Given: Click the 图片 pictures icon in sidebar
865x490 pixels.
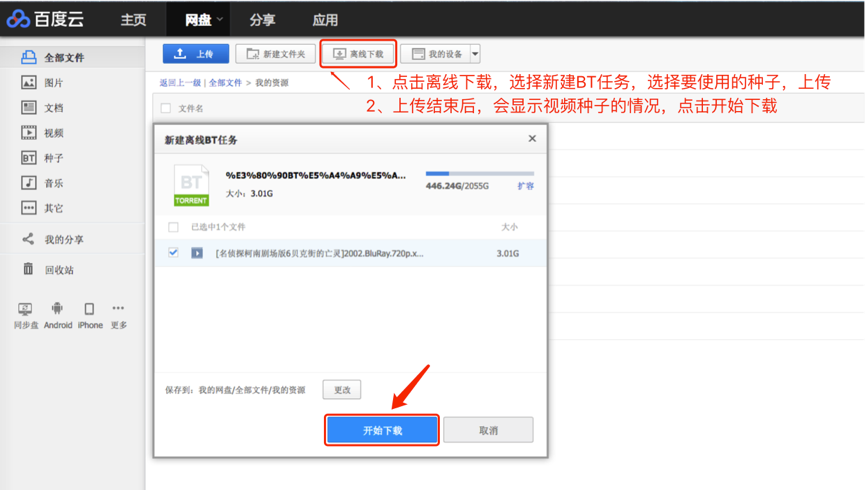Looking at the screenshot, I should (29, 82).
